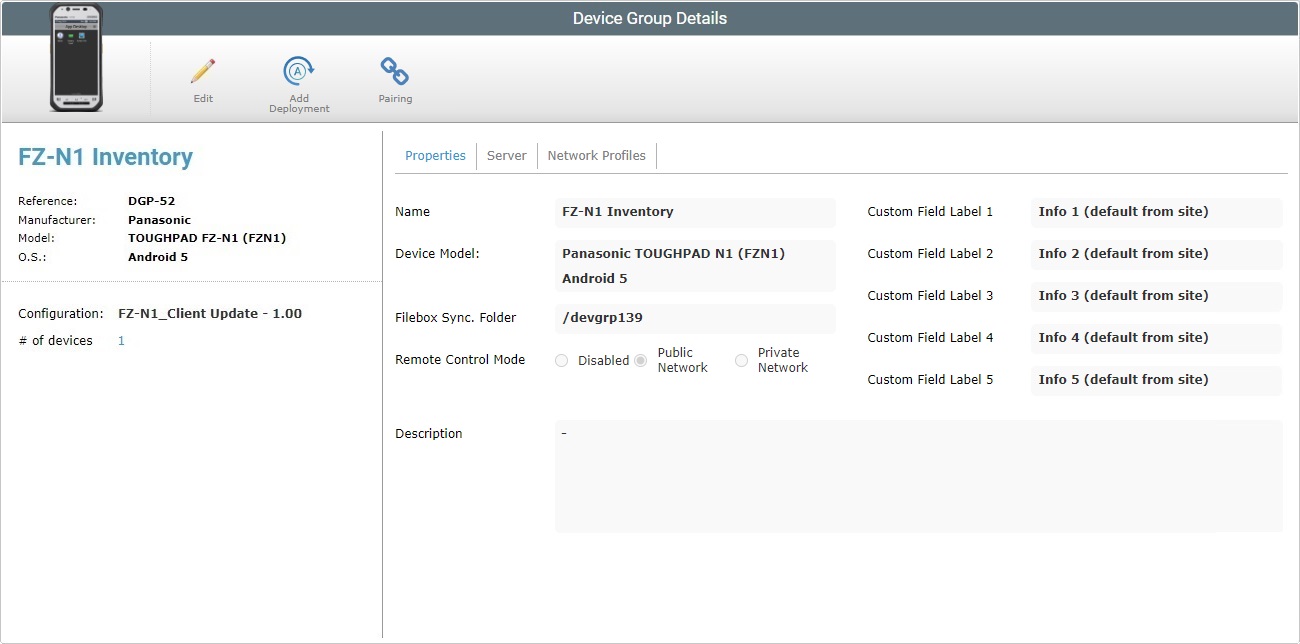Open the number of devices link "1"
Screen dimensions: 1300x644
121,341
